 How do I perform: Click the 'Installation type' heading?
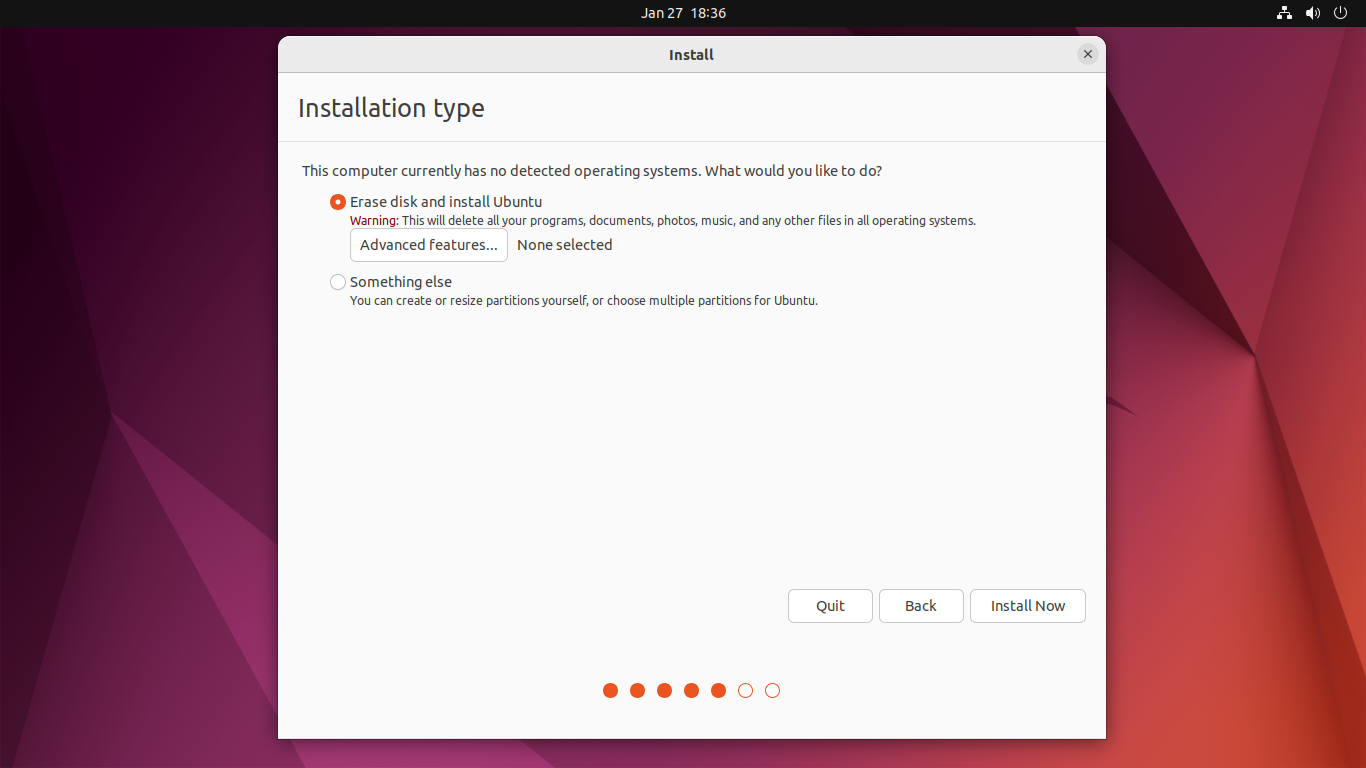391,108
